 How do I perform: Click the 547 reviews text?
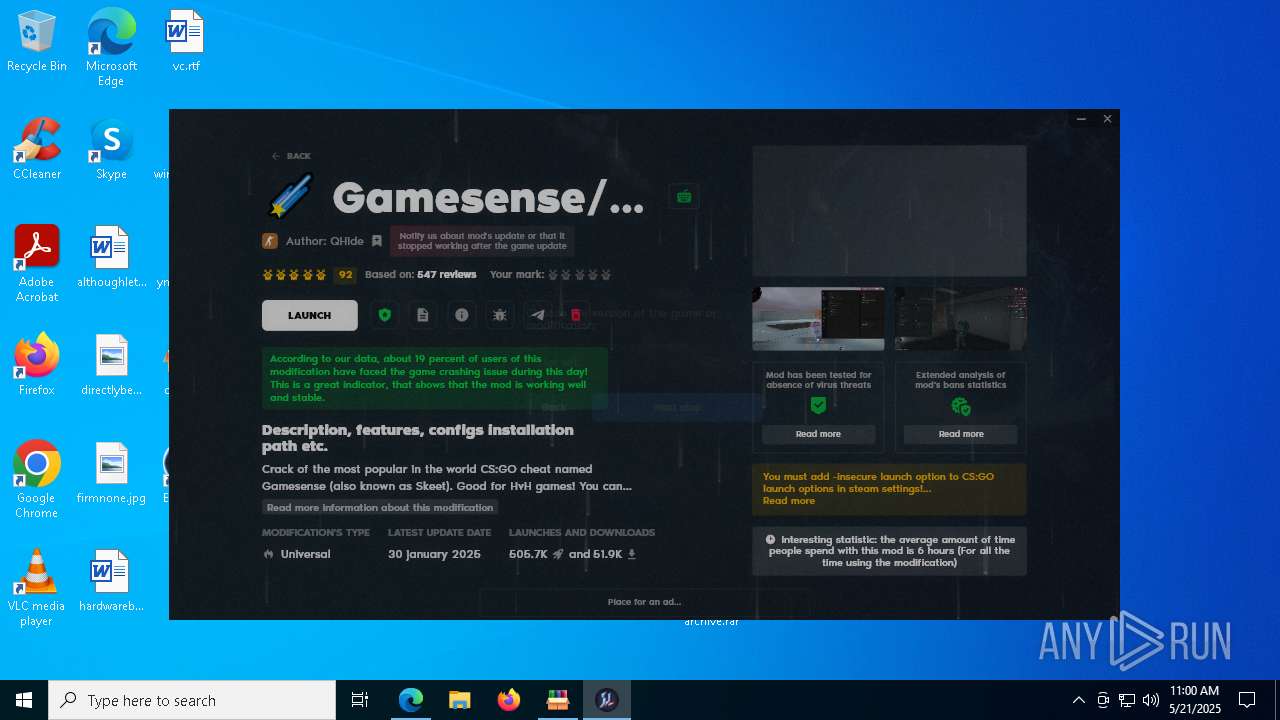pos(446,274)
